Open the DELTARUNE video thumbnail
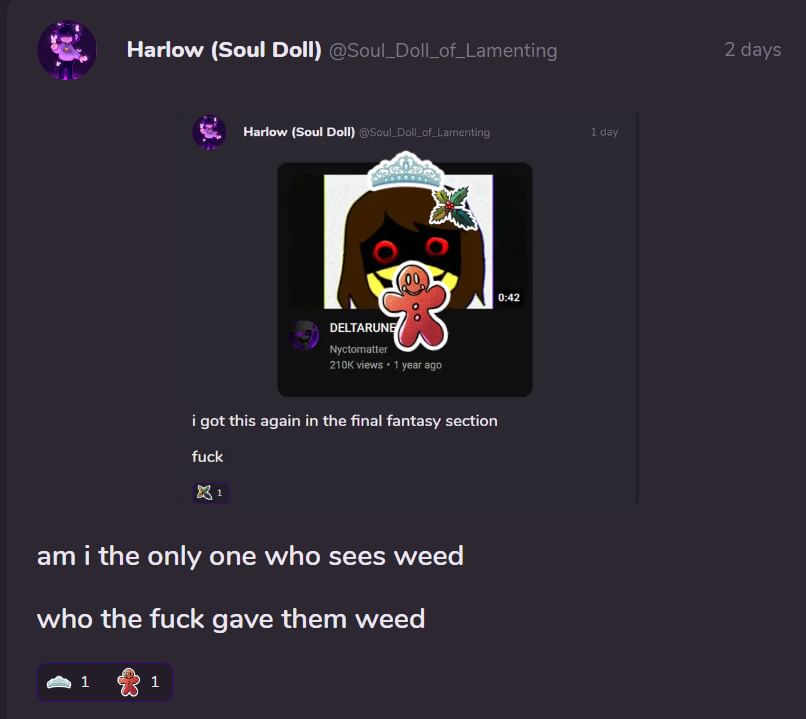This screenshot has width=806, height=719. (x=408, y=242)
